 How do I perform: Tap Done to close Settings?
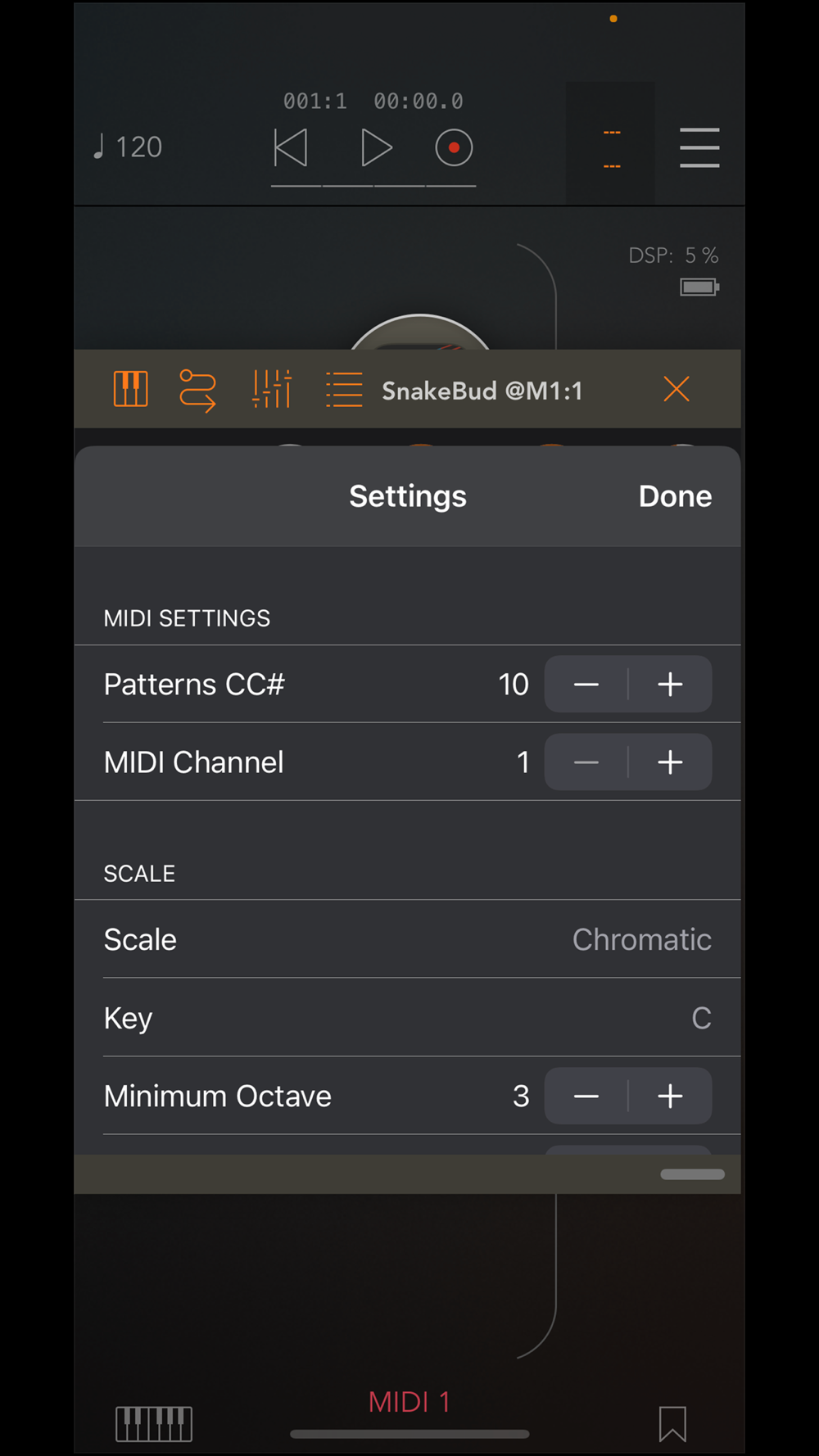pos(675,496)
